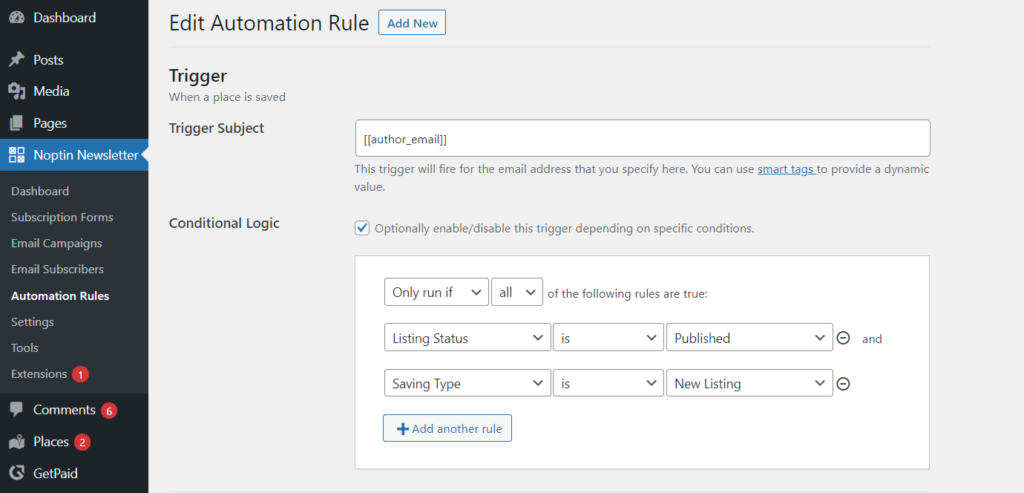Viewport: 1024px width, 493px height.
Task: Click the Comments speech bubble icon
Action: click(16, 410)
